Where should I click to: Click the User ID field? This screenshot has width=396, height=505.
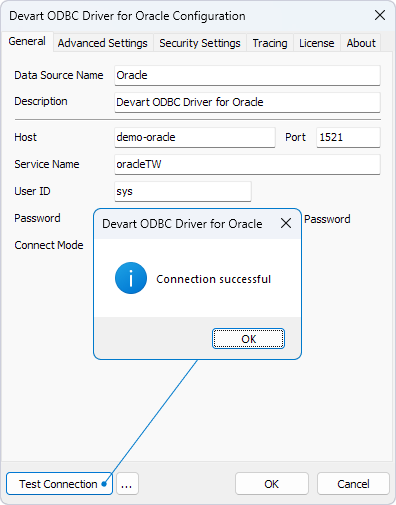(x=183, y=191)
